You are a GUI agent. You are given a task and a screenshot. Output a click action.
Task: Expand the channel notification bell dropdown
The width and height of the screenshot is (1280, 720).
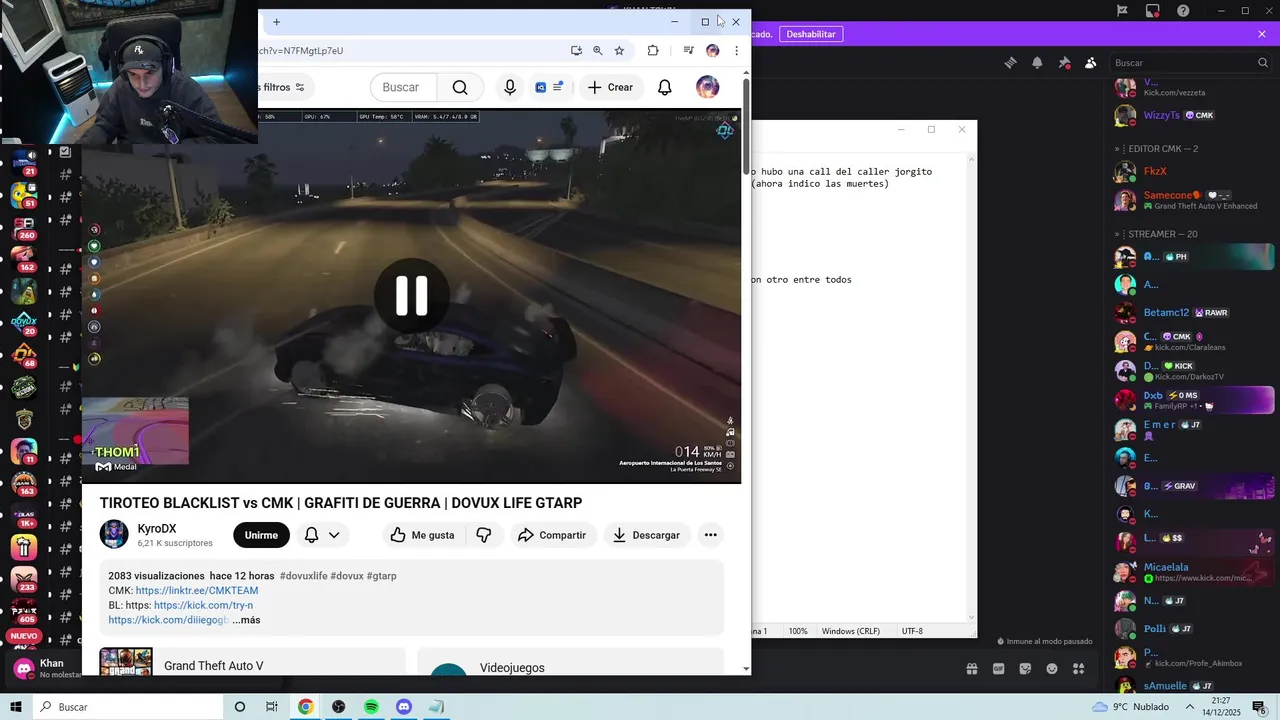click(322, 535)
